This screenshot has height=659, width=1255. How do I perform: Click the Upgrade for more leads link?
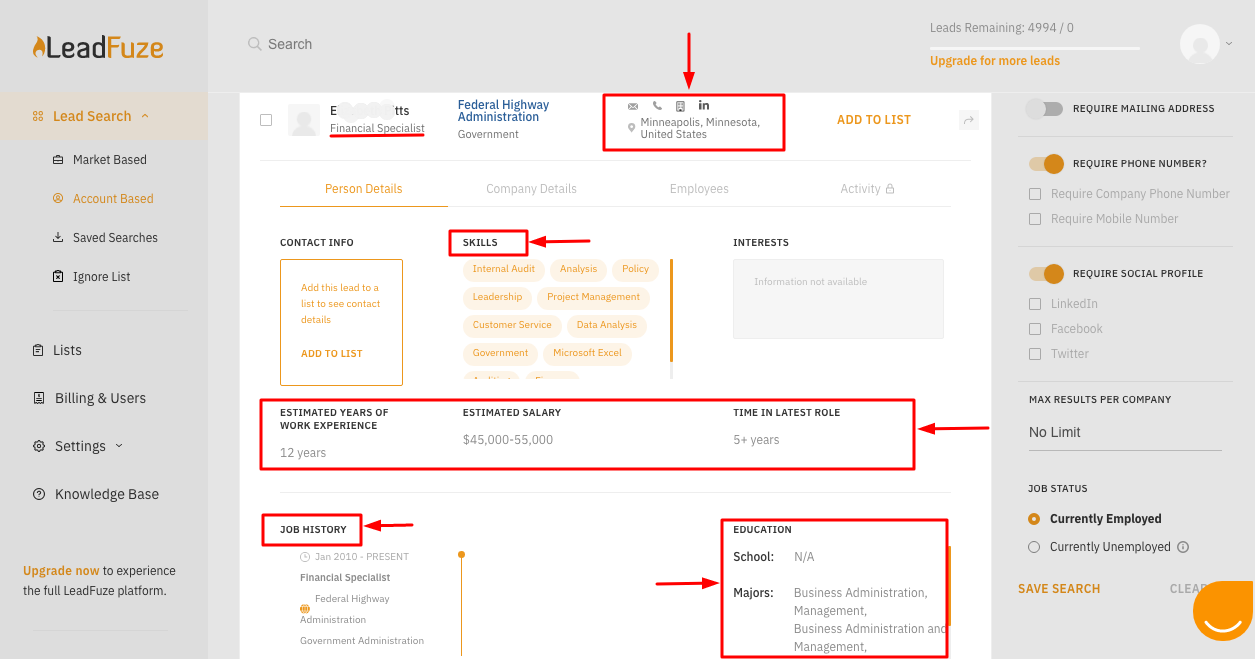(994, 61)
